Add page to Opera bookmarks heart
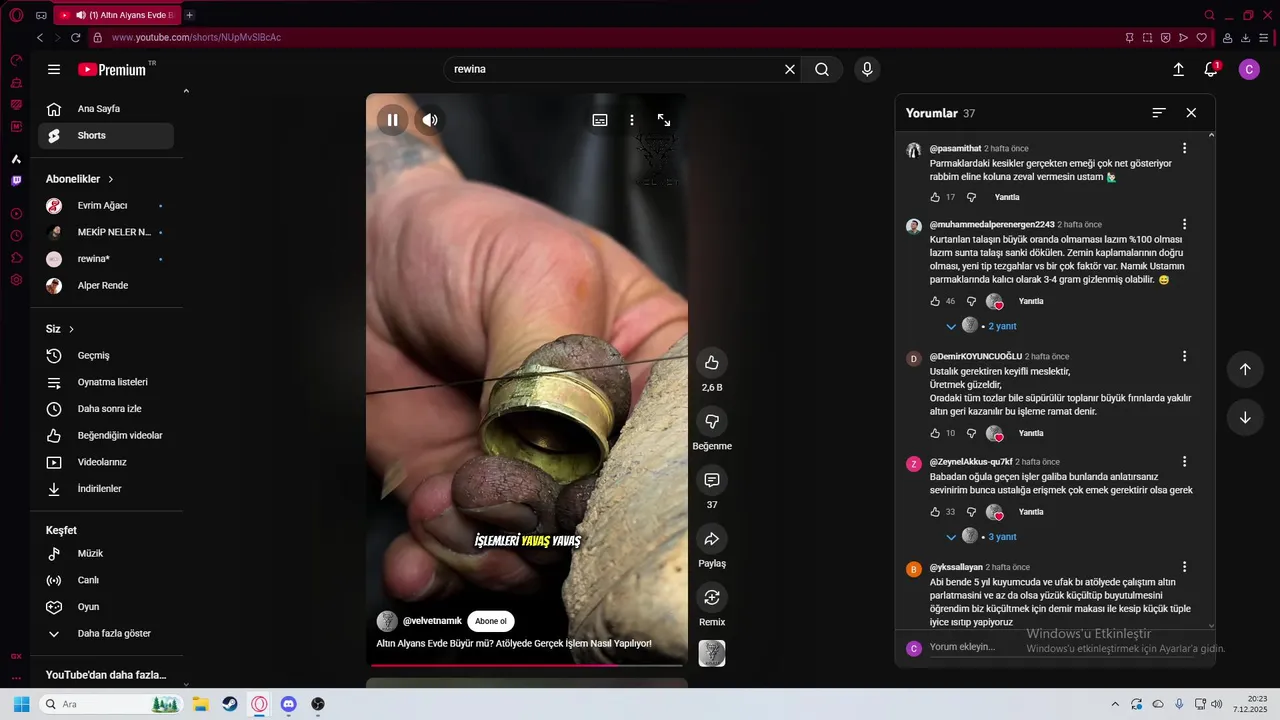The width and height of the screenshot is (1280, 720). pos(1201,38)
